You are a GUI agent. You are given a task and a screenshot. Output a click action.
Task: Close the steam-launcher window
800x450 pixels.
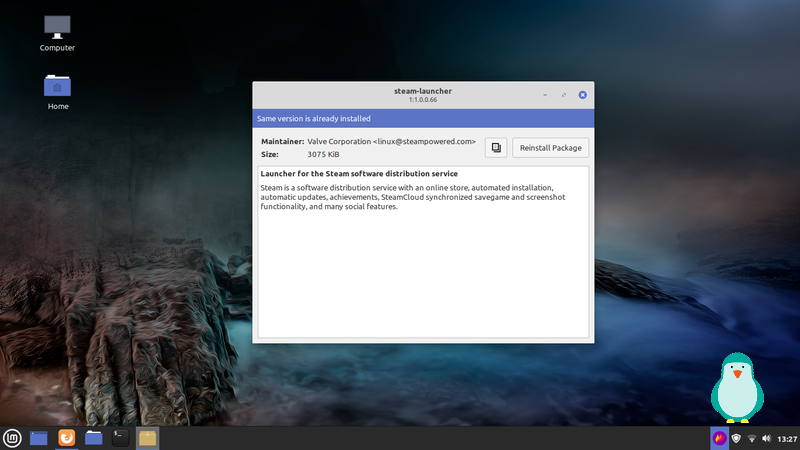pos(582,95)
